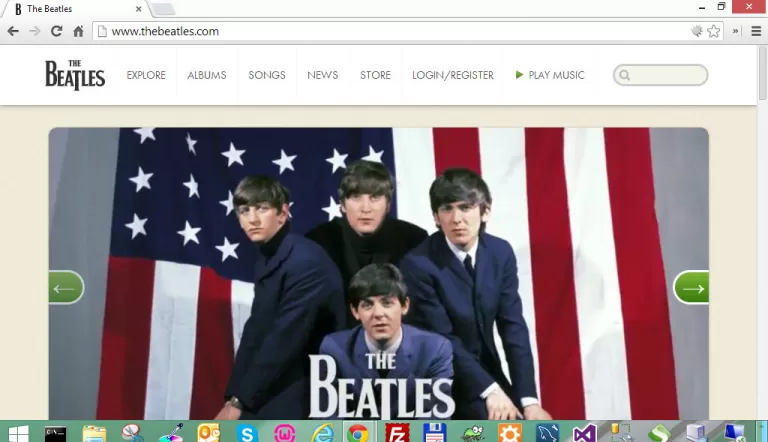Open the blue floppy disk icon in taskbar
The height and width of the screenshot is (442, 768).
tap(434, 433)
